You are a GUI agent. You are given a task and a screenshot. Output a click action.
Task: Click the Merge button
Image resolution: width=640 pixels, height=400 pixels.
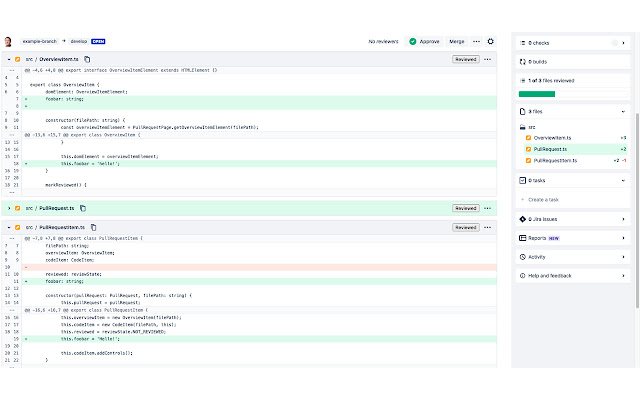[x=457, y=41]
